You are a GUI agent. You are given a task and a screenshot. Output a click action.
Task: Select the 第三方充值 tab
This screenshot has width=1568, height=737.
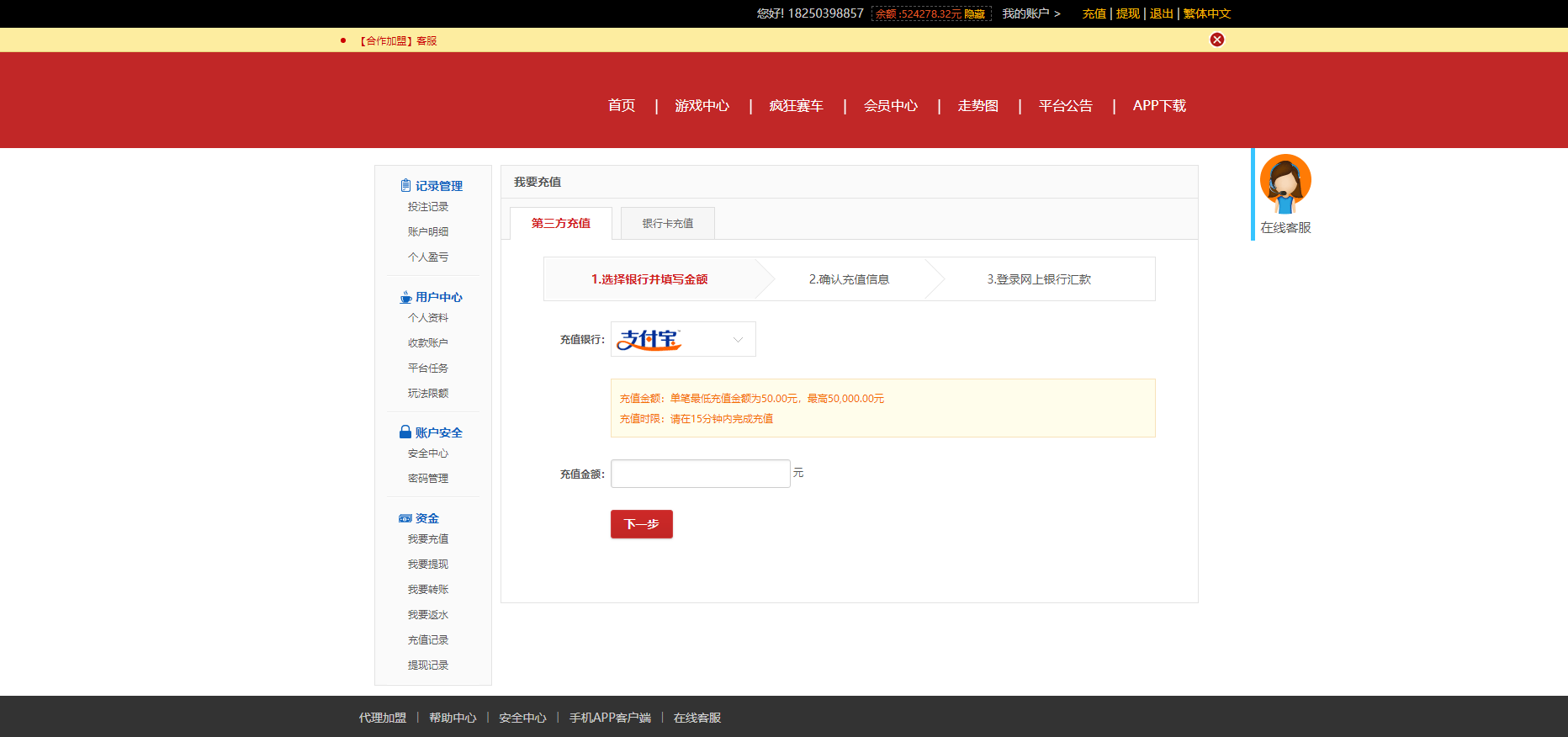(x=561, y=224)
